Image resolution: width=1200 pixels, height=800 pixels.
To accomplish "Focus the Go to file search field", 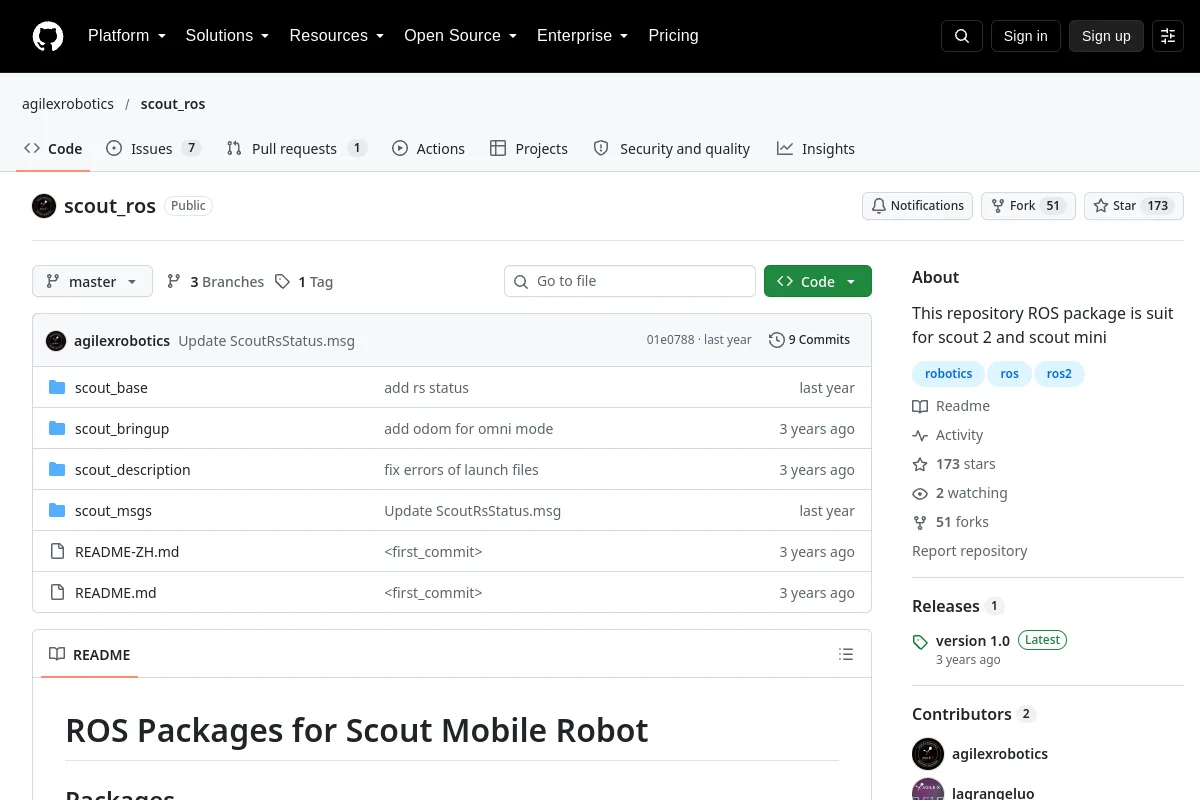I will (630, 281).
